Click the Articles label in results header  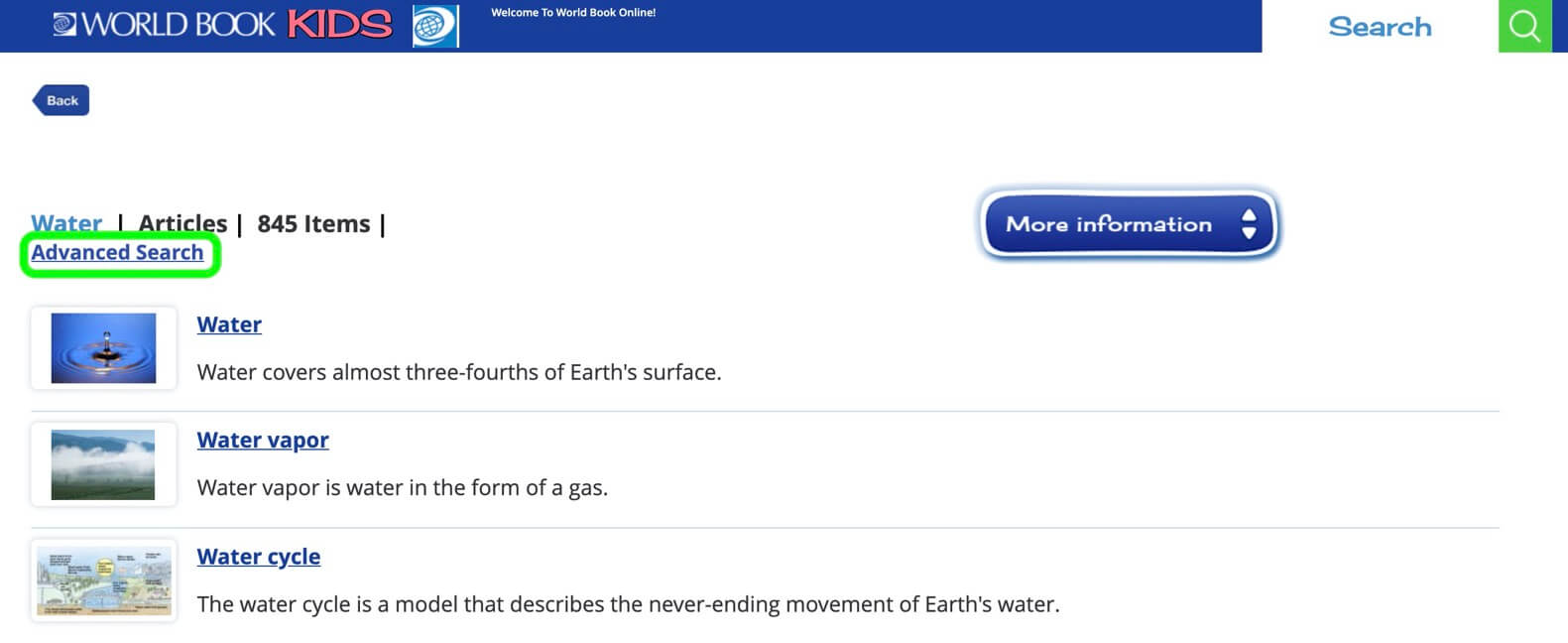182,223
